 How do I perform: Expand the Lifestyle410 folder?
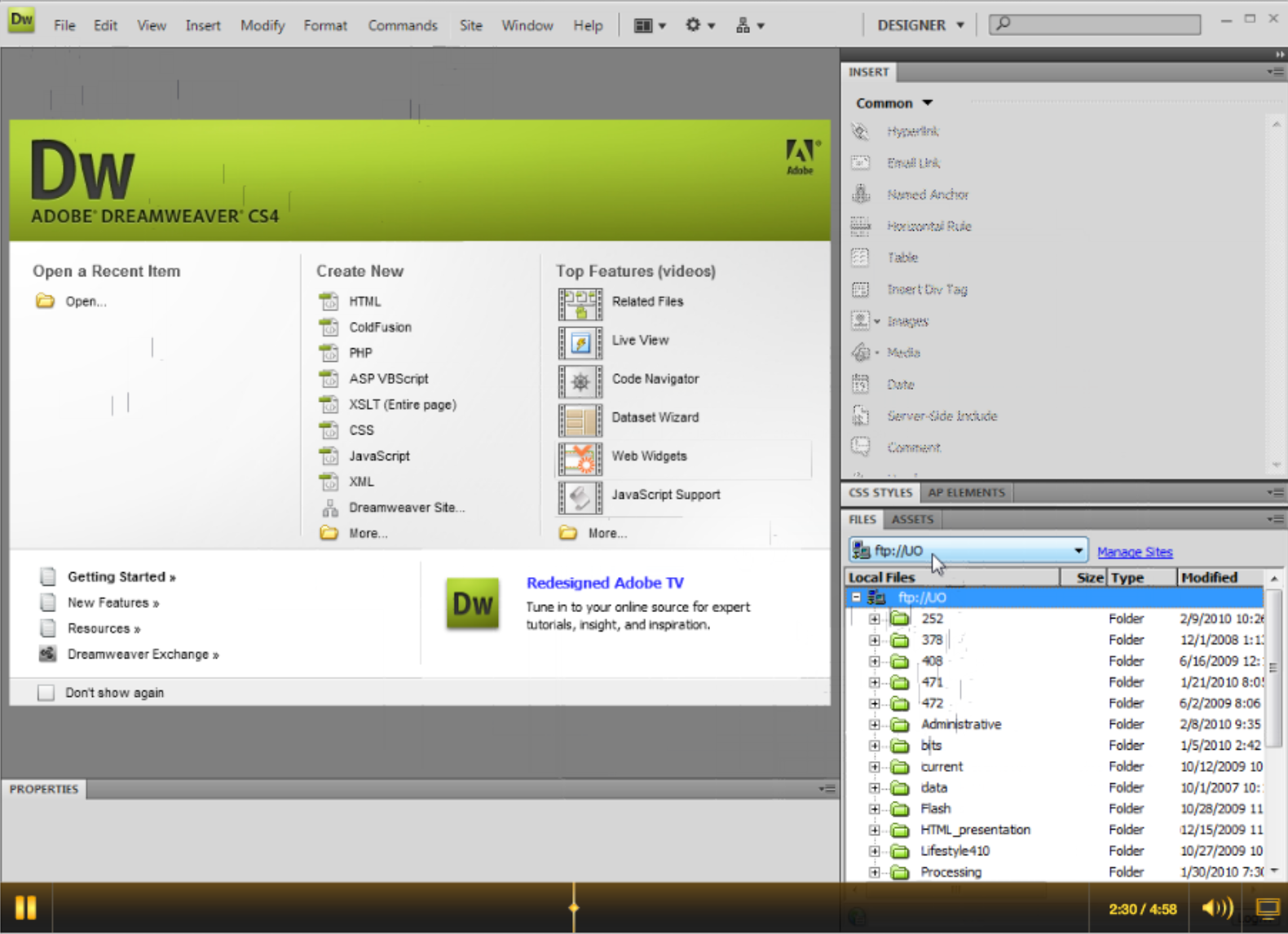tap(874, 852)
